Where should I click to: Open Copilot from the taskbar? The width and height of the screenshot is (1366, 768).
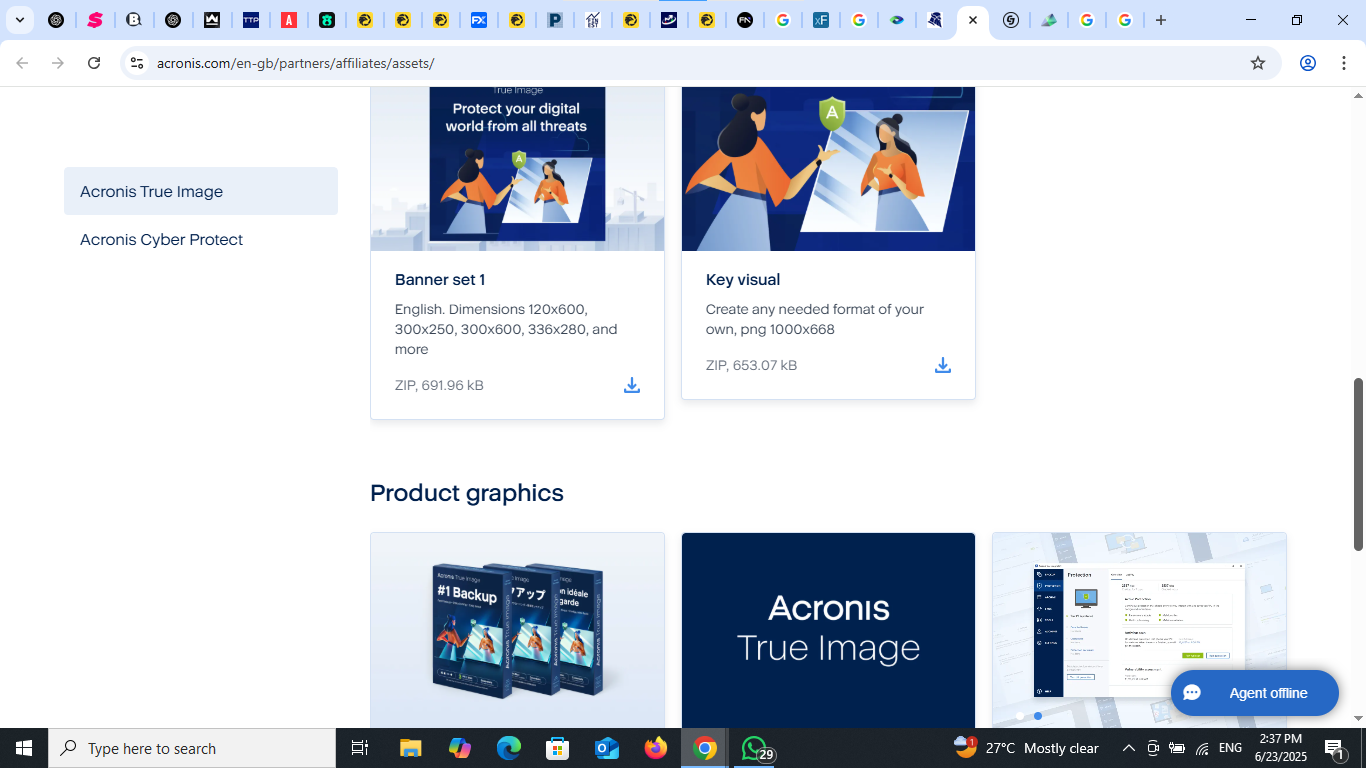(x=460, y=748)
